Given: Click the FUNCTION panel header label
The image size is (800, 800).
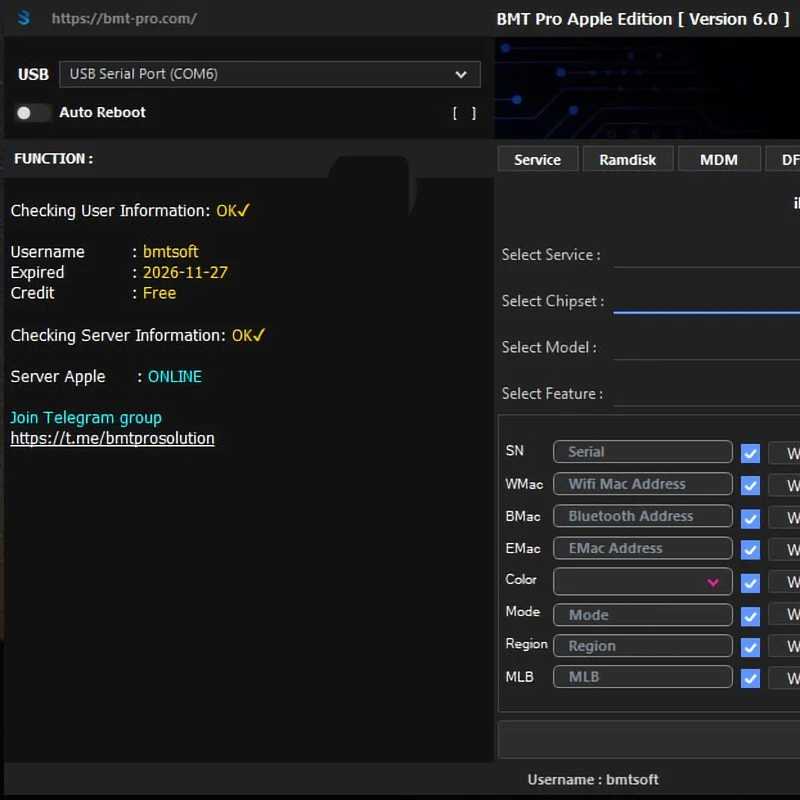Looking at the screenshot, I should click(54, 159).
